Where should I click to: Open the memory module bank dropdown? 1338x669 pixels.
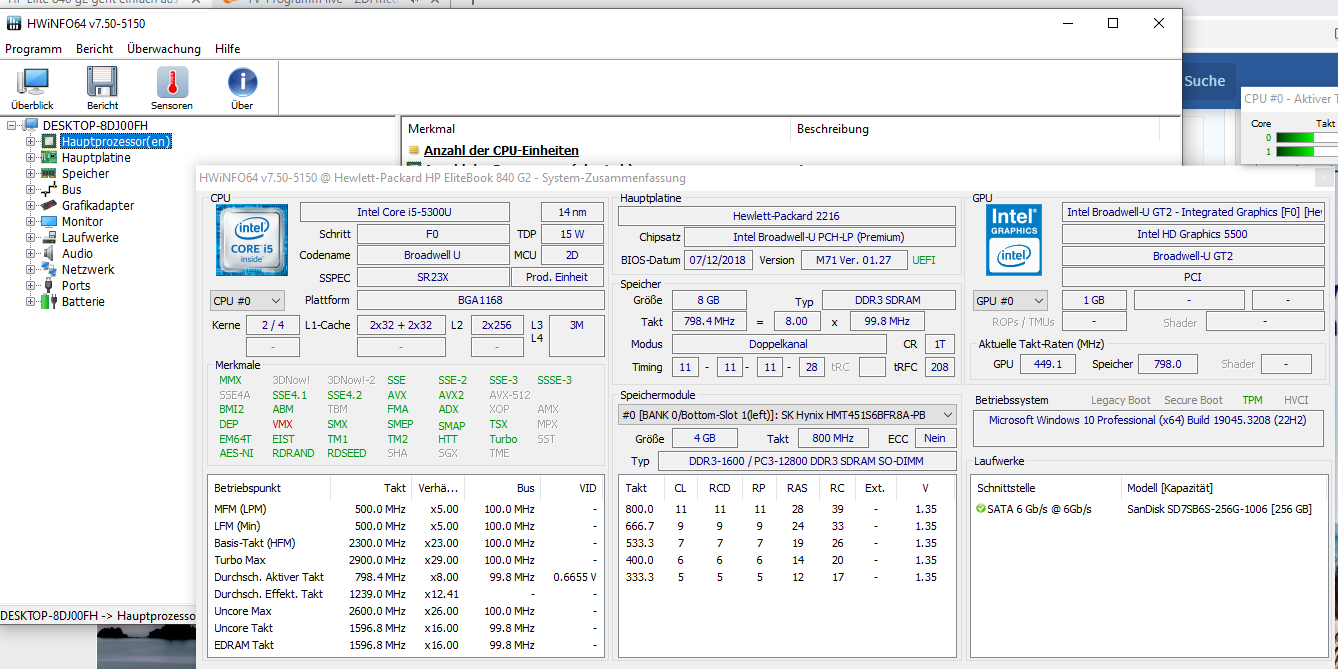coord(787,415)
